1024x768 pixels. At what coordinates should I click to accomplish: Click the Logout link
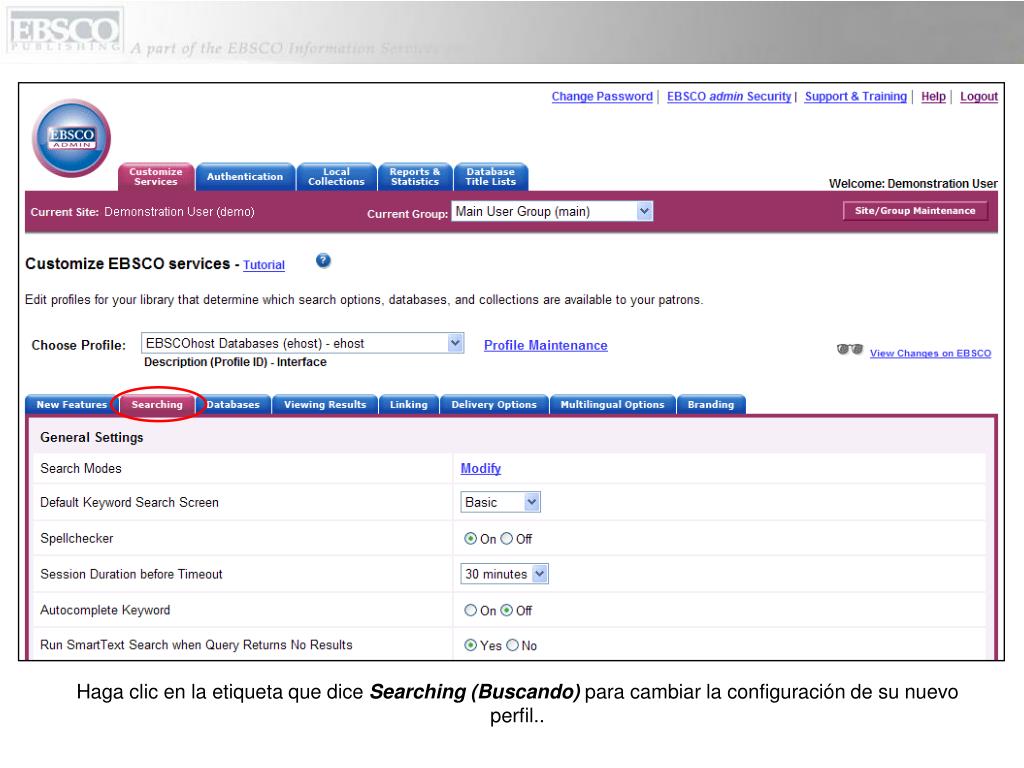pyautogui.click(x=978, y=97)
